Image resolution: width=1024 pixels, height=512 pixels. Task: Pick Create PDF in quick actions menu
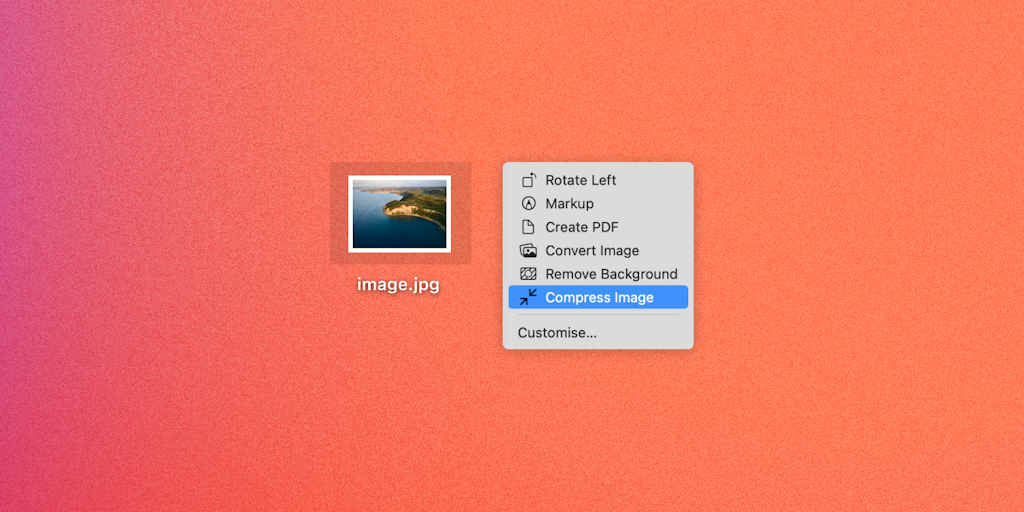point(598,227)
